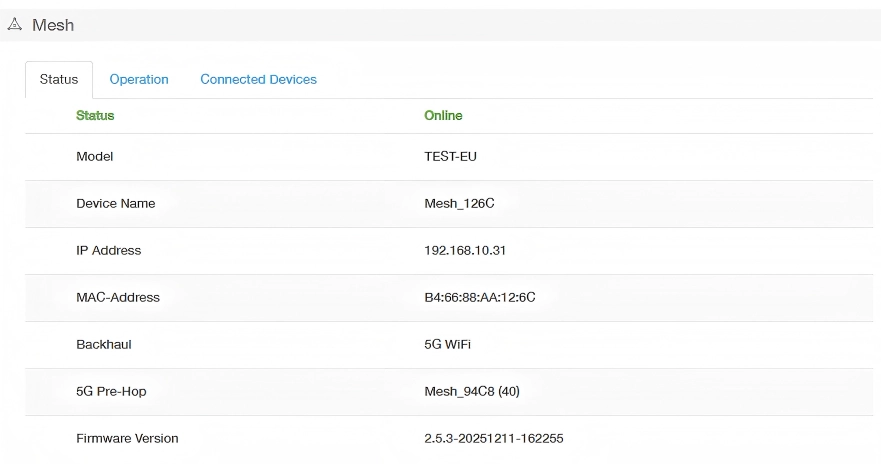Click the Mesh header title text
This screenshot has height=464, width=881.
pos(53,25)
